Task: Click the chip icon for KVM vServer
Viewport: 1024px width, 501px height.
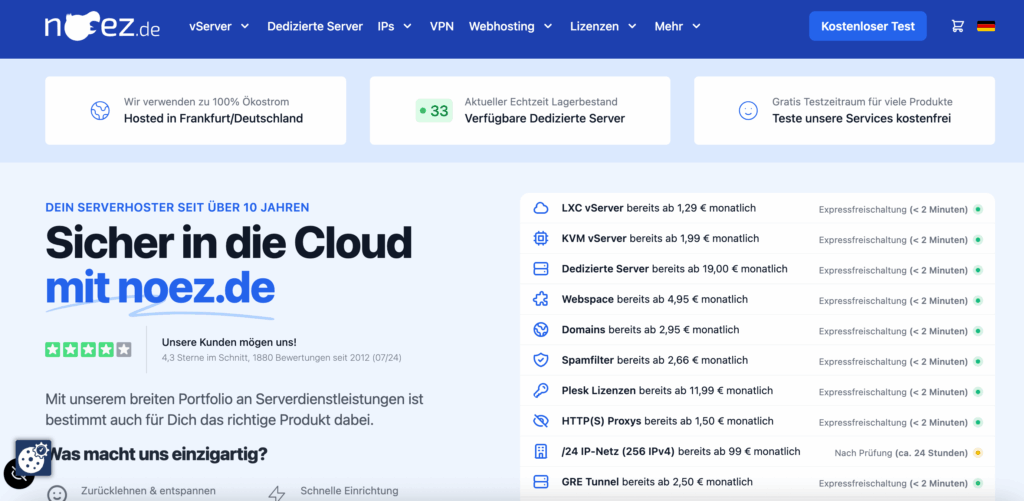Action: coord(541,239)
